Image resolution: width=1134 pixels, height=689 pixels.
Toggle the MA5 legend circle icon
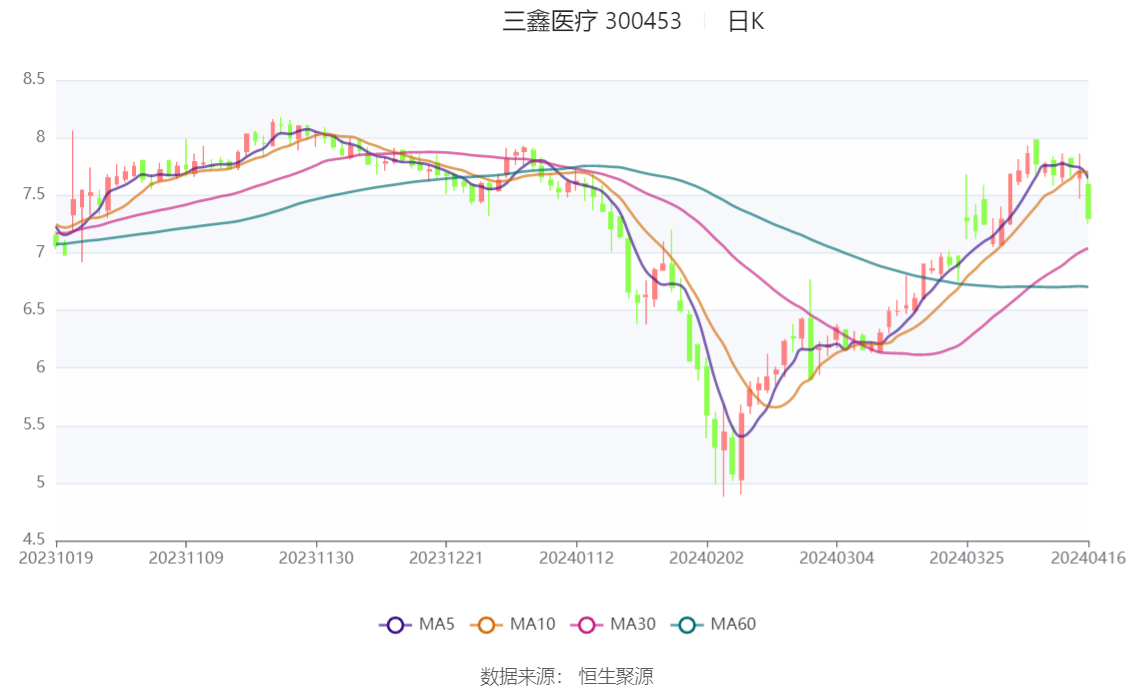coord(395,625)
